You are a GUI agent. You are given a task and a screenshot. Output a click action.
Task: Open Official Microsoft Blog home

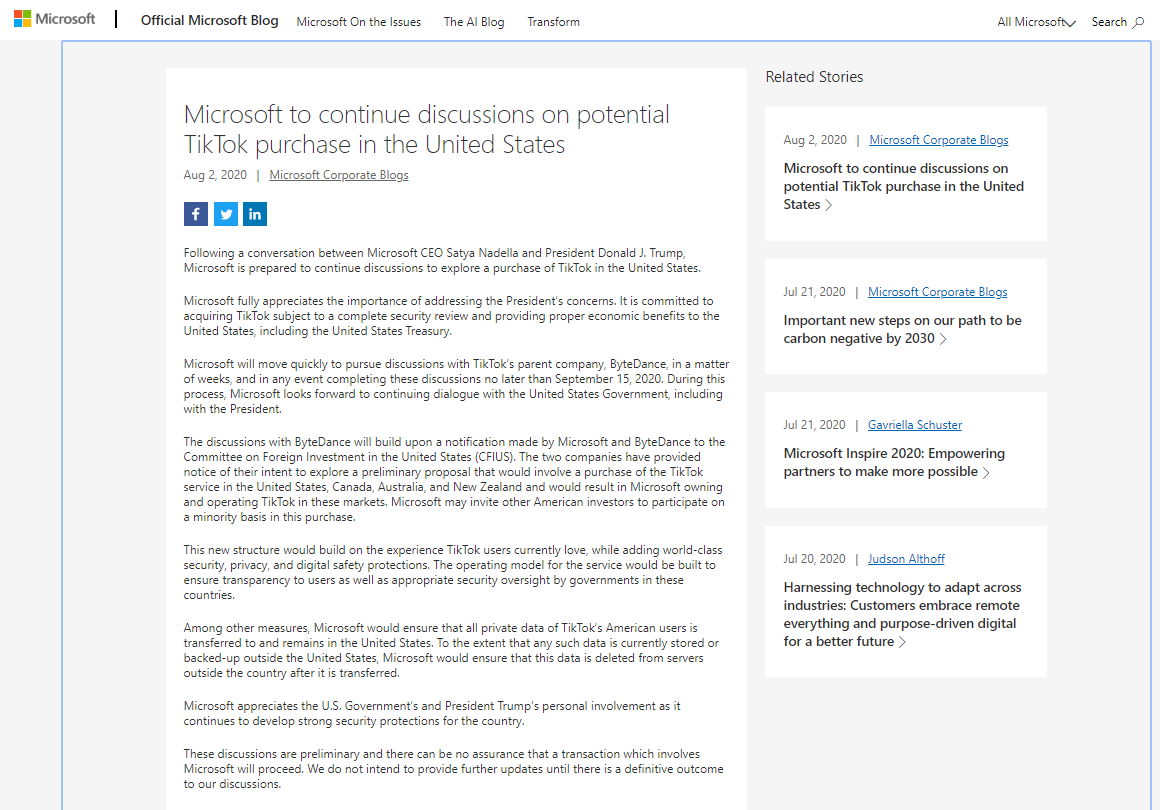(210, 21)
